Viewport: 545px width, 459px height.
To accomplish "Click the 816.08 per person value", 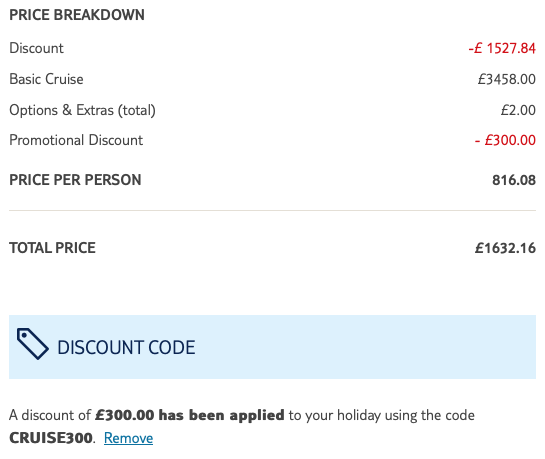I will [x=514, y=180].
